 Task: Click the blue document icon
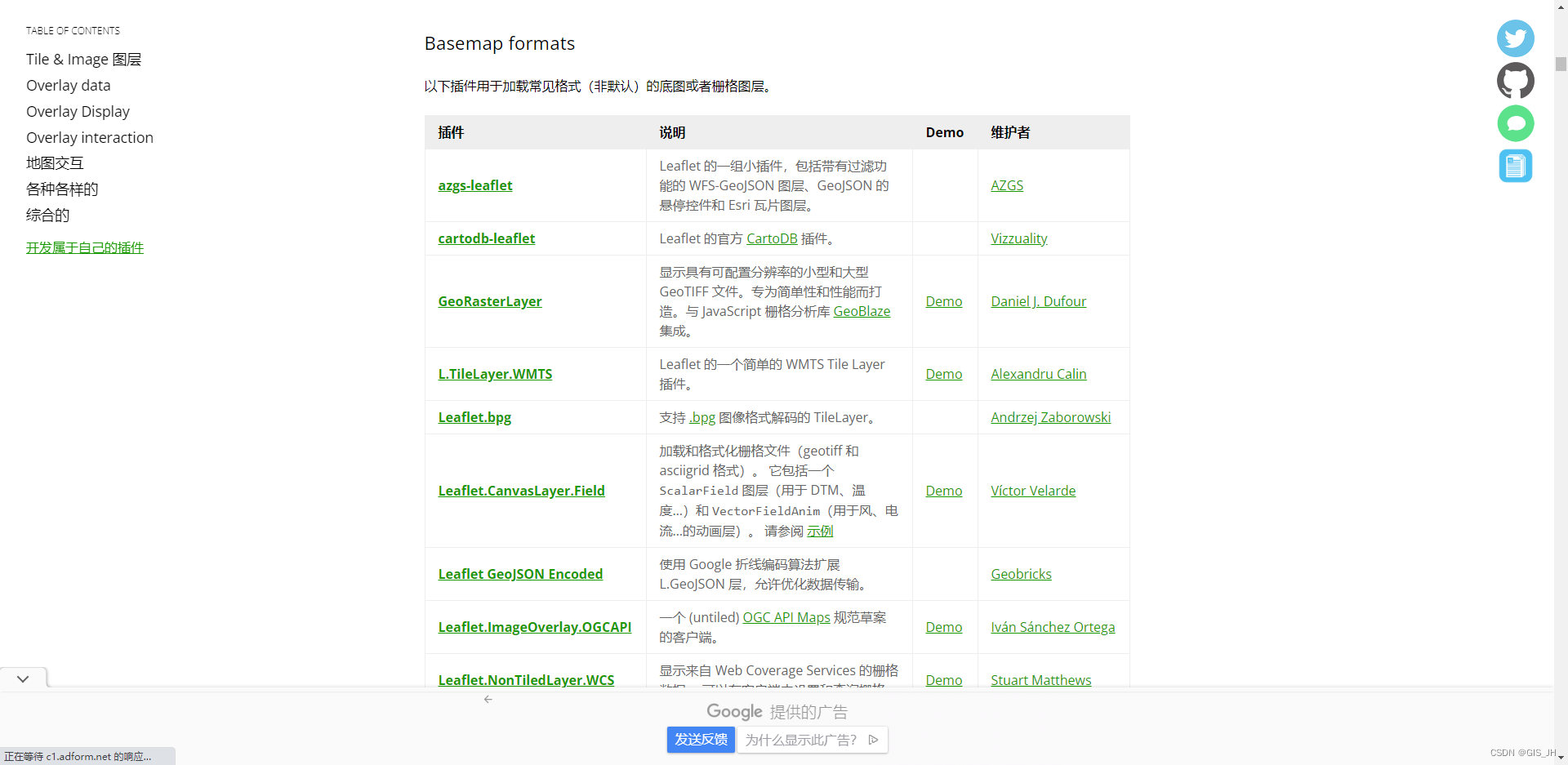click(1515, 166)
